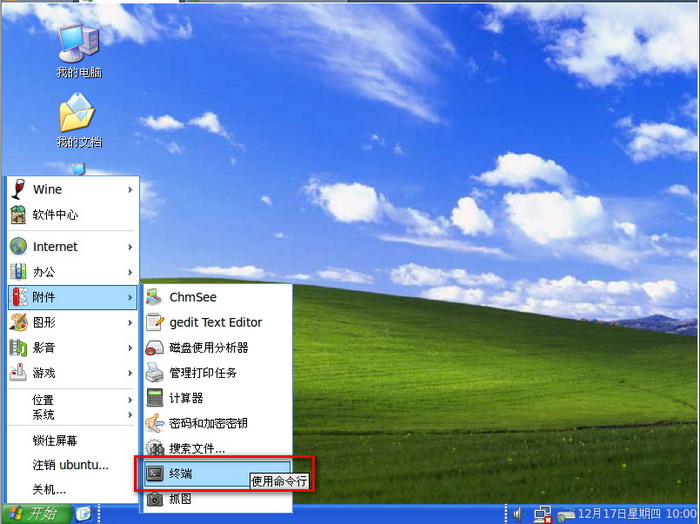The width and height of the screenshot is (700, 524).
Task: Click the 软件中心 label text
Action: [55, 215]
